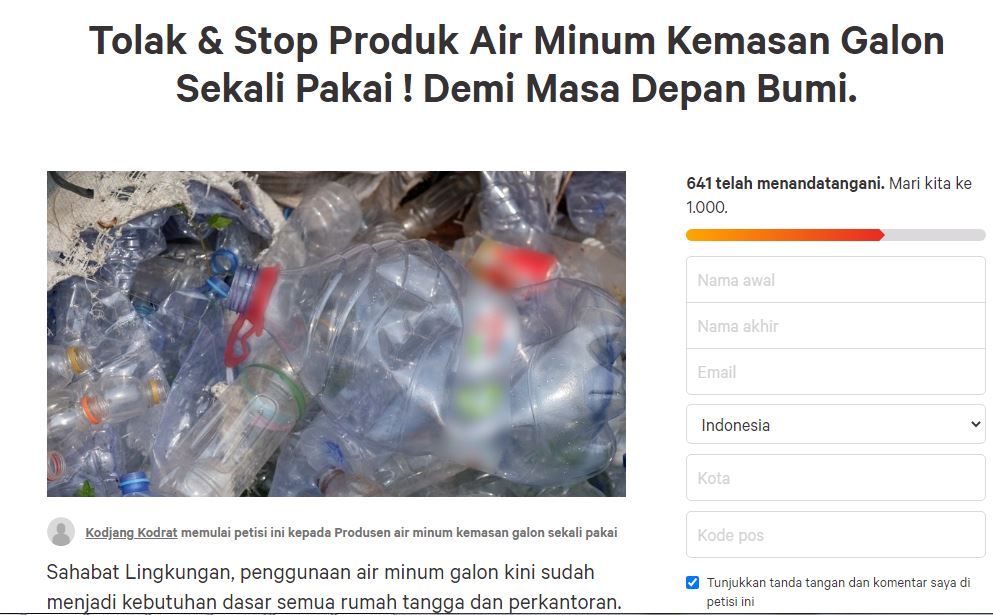Screen dimensions: 993x615
Task: Click the Tunjukkan tanda tangan checkbox label
Action: (x=838, y=592)
